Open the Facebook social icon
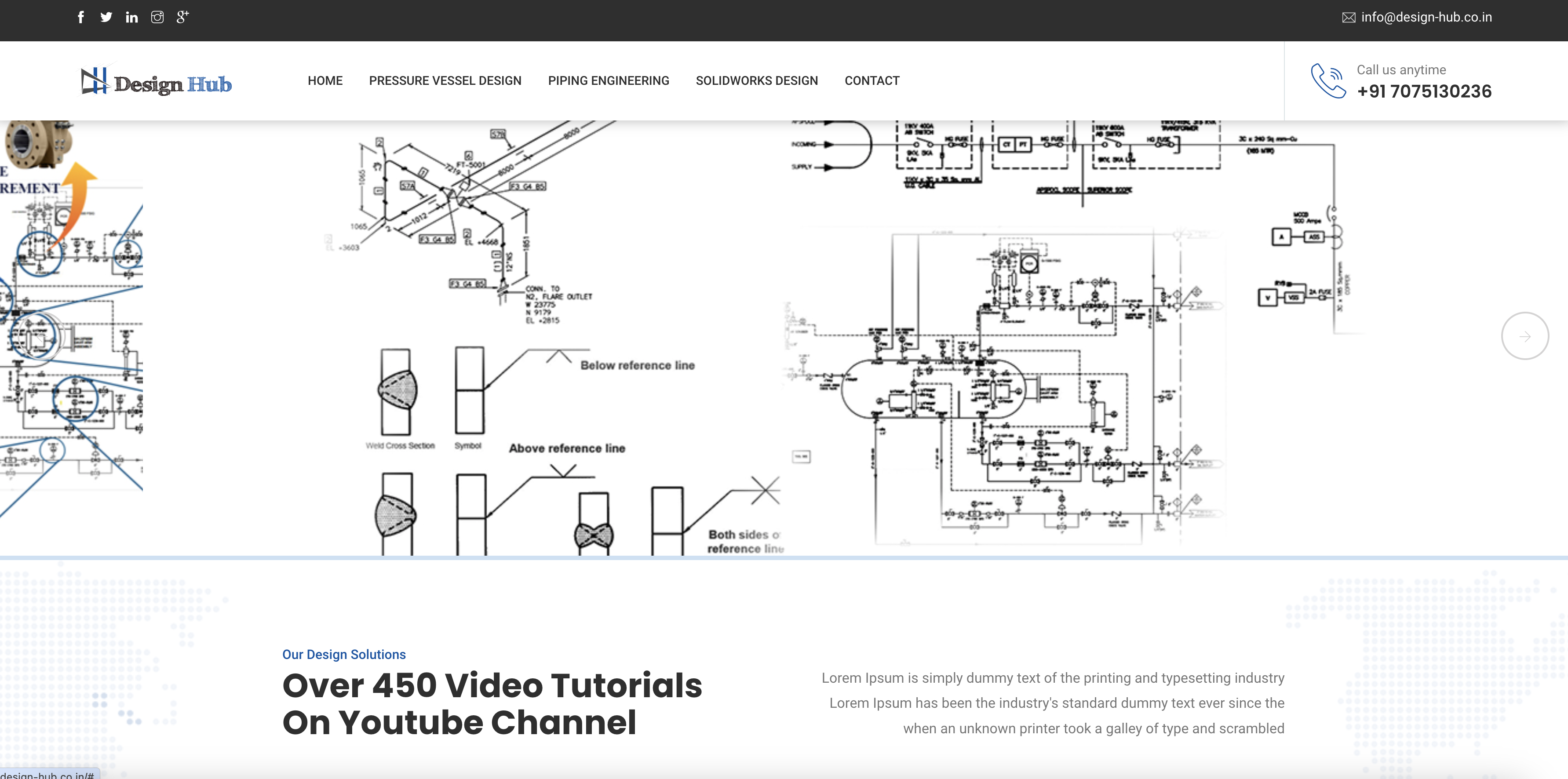 tap(81, 17)
